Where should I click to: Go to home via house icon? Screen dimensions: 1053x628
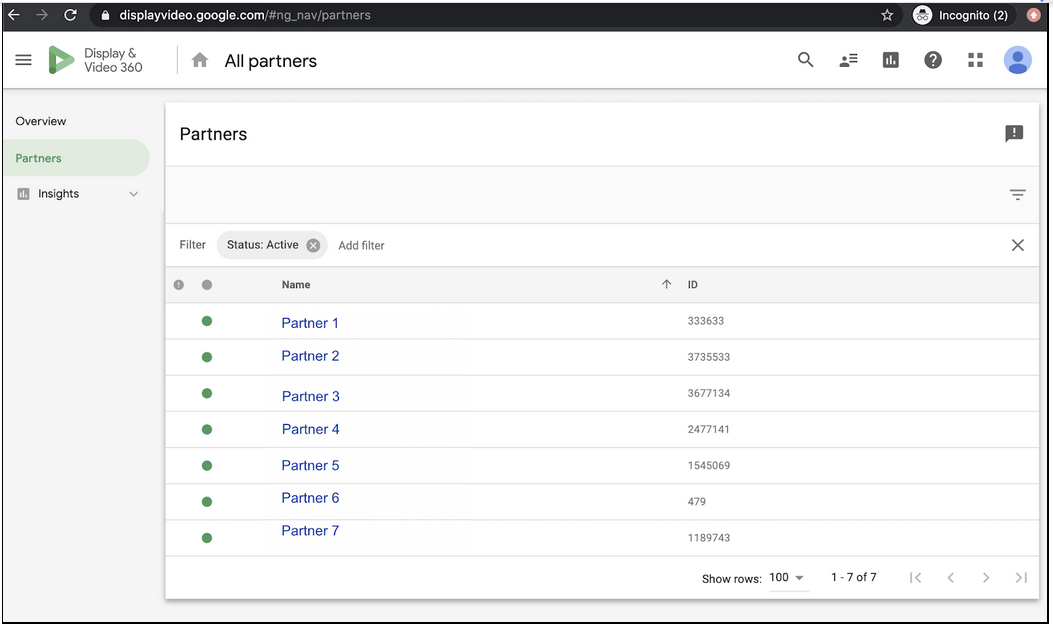click(199, 60)
